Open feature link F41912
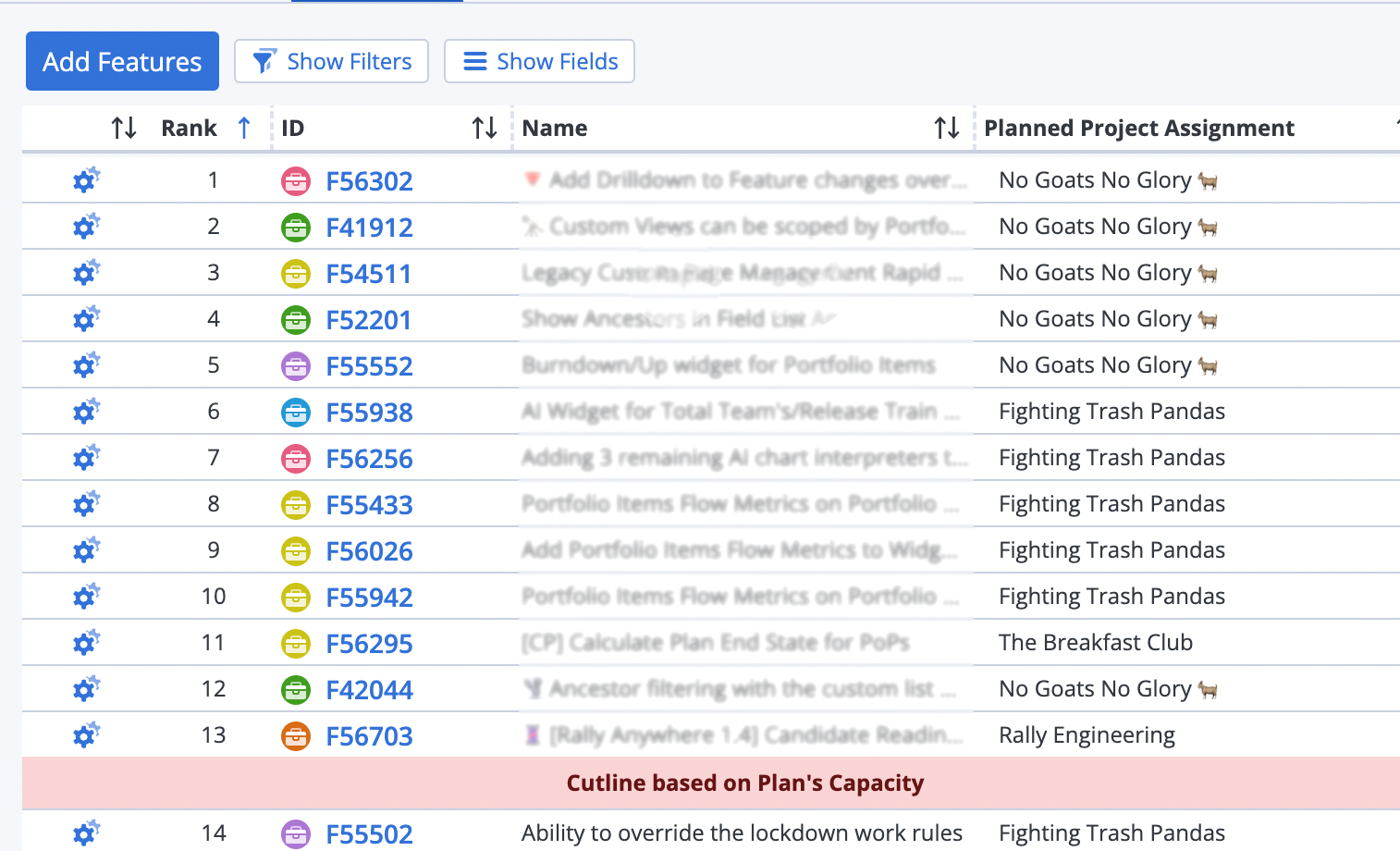 pos(369,228)
